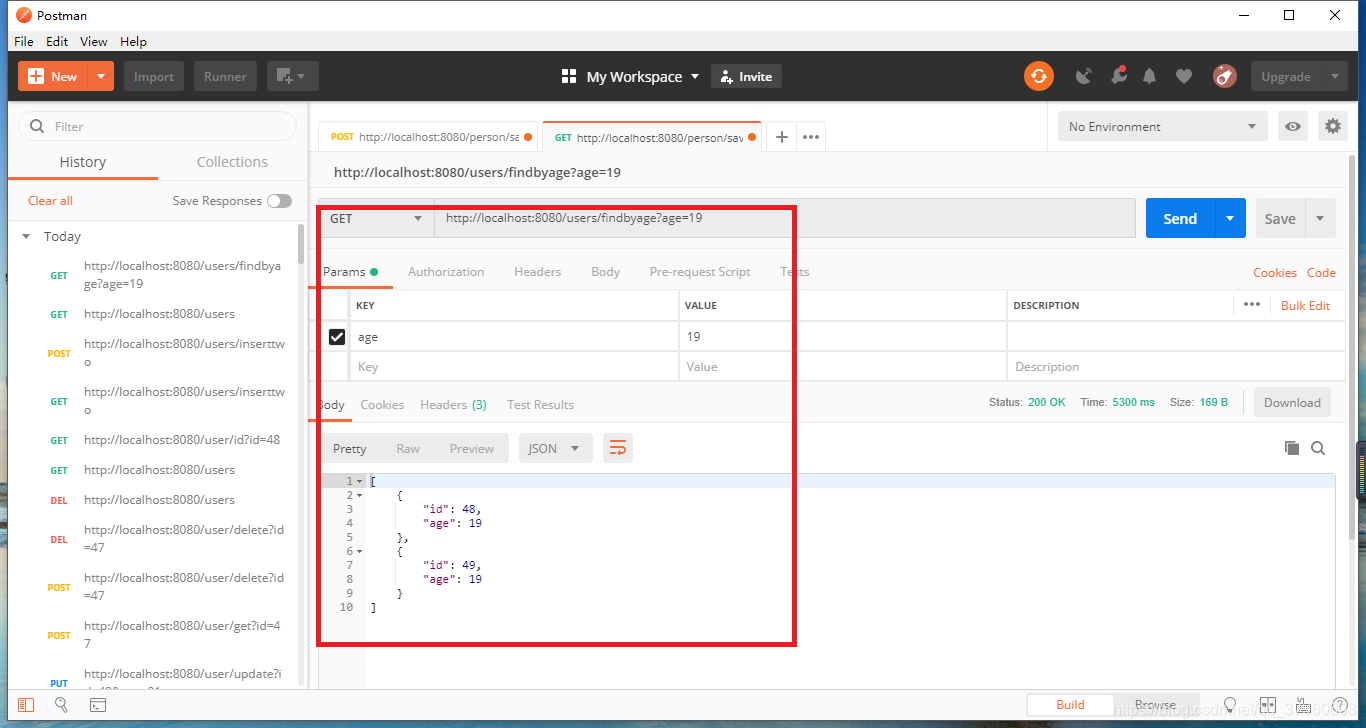This screenshot has width=1366, height=728.
Task: Toggle sidebar visibility icon in status bar
Action: 26,705
